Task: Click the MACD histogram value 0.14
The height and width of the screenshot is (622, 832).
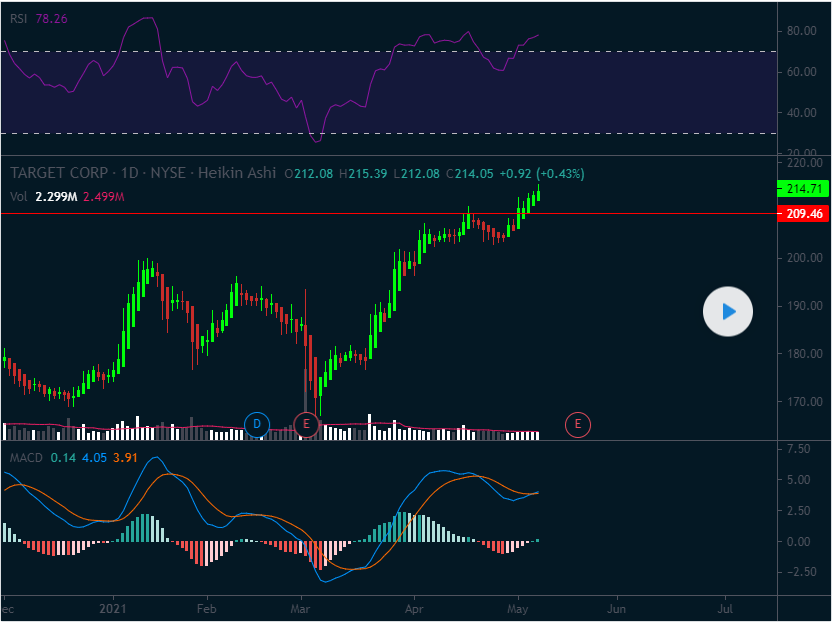Action: point(63,458)
